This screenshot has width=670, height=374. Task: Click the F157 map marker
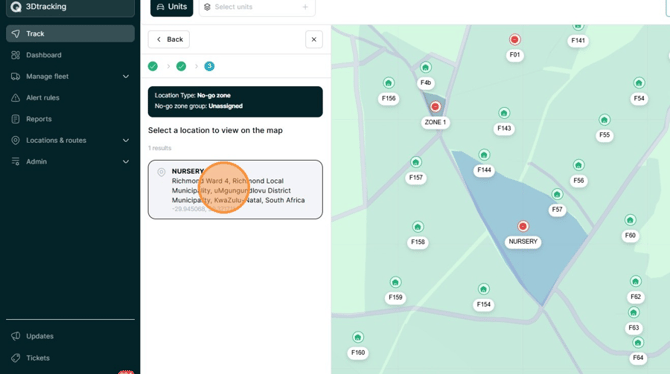[x=416, y=162]
